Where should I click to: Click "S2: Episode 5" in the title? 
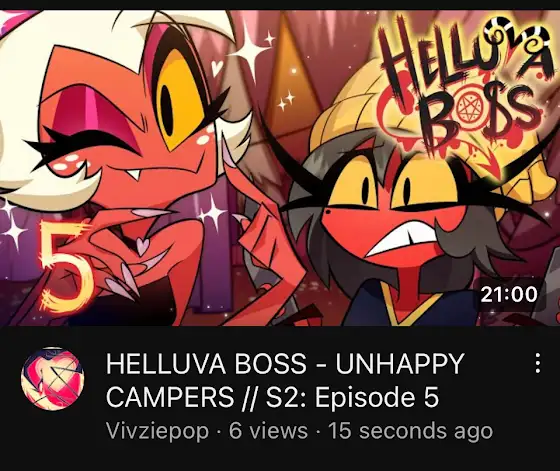coord(352,397)
